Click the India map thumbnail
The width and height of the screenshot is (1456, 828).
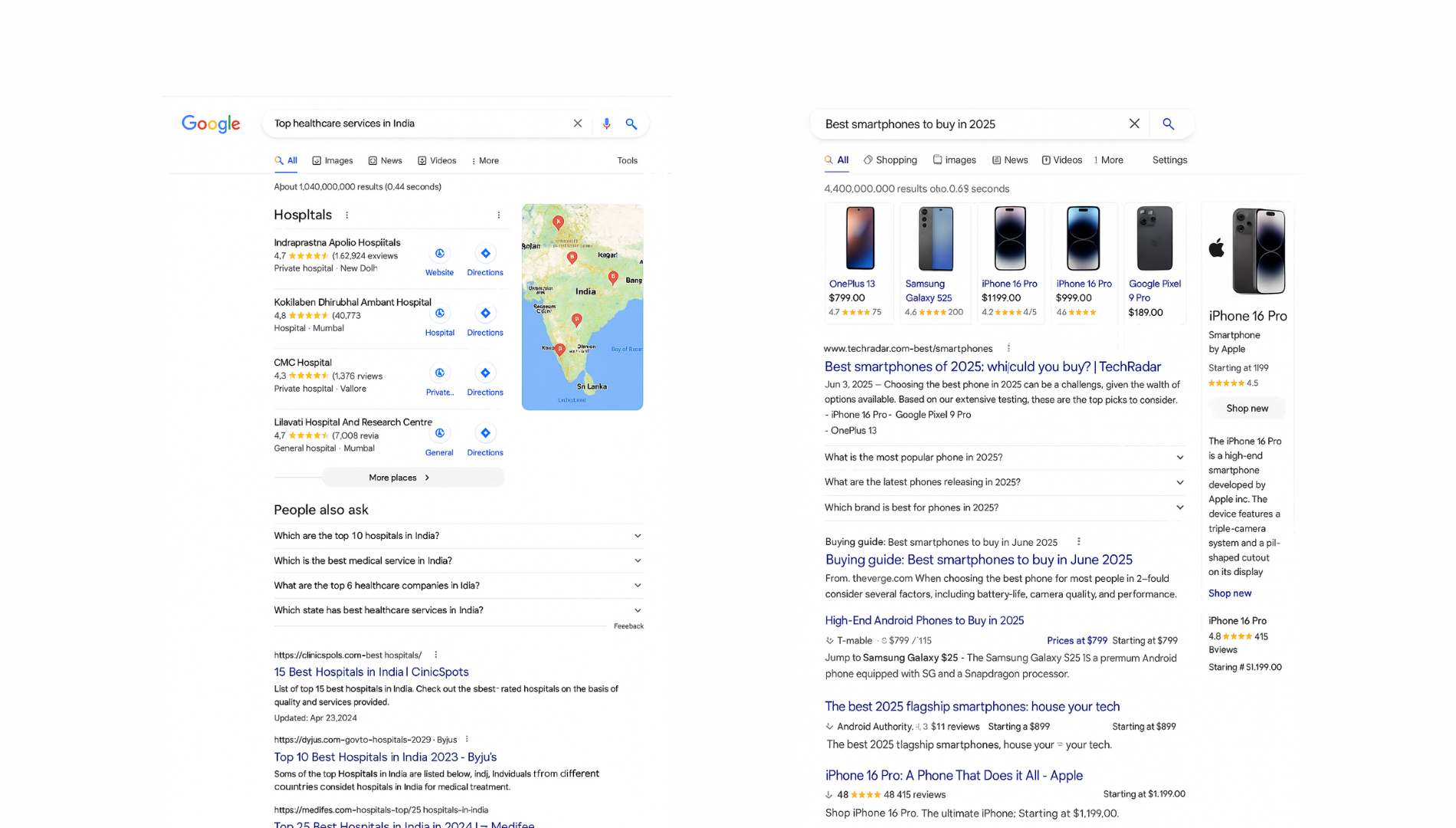tap(582, 307)
